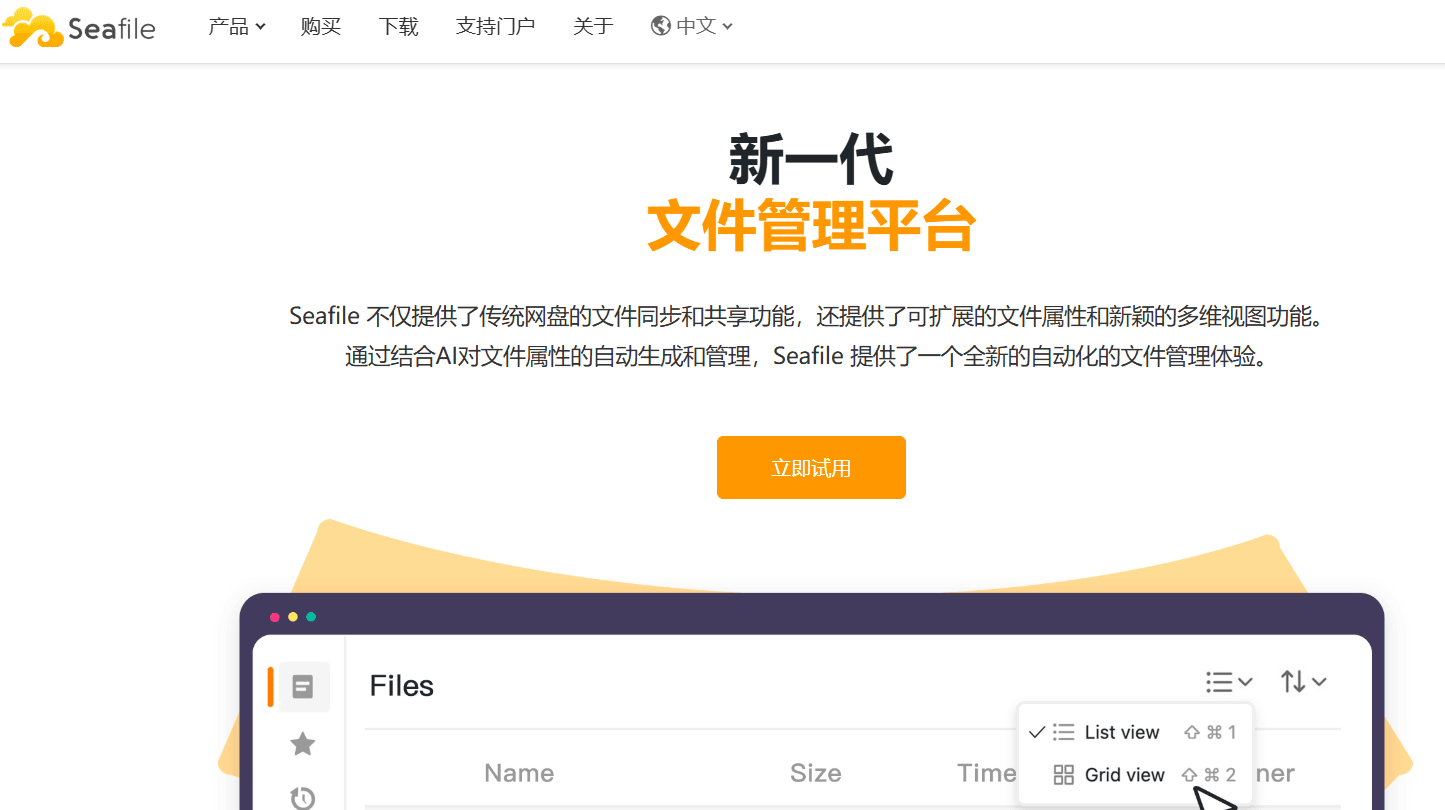This screenshot has height=810, width=1445.
Task: Open the view mode dropdown in Files
Action: point(1229,682)
